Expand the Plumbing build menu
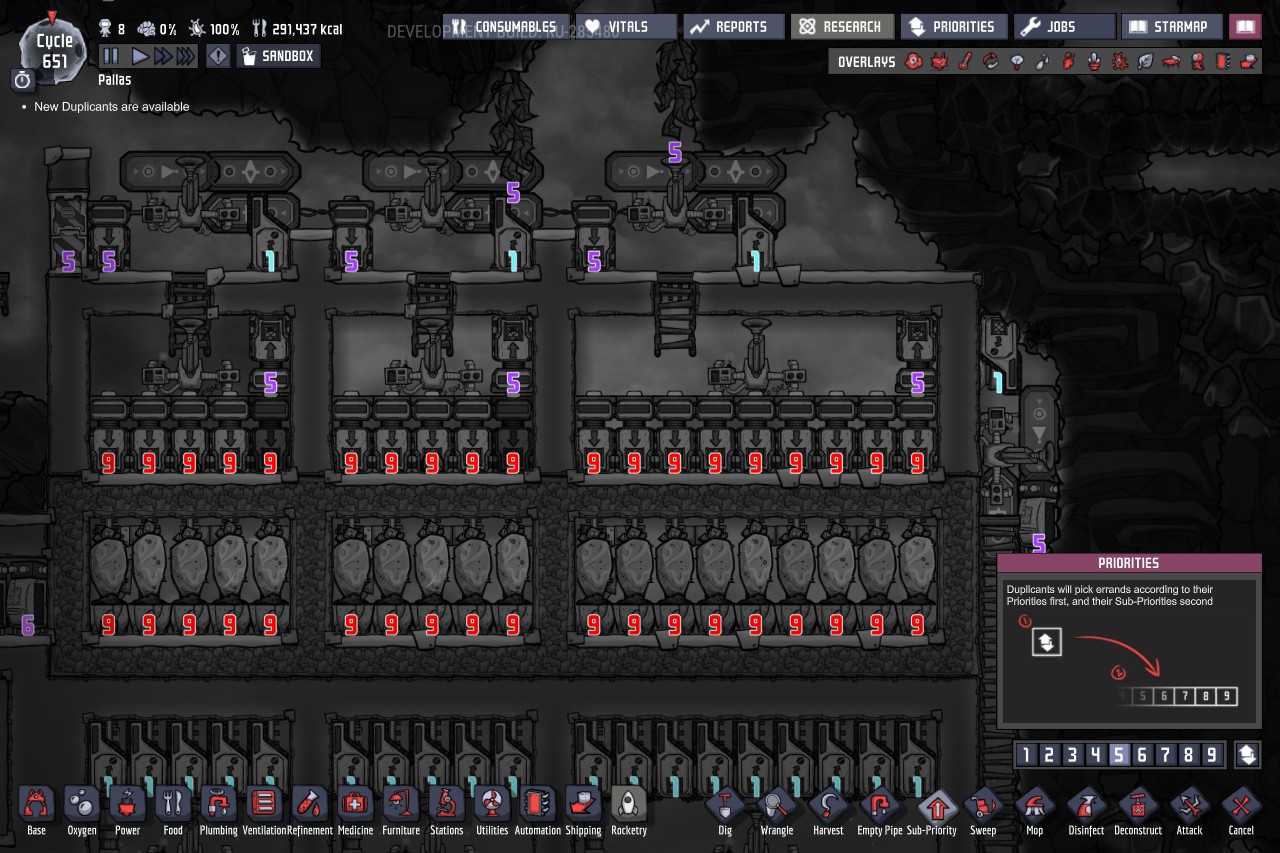1280x853 pixels. pyautogui.click(x=218, y=804)
